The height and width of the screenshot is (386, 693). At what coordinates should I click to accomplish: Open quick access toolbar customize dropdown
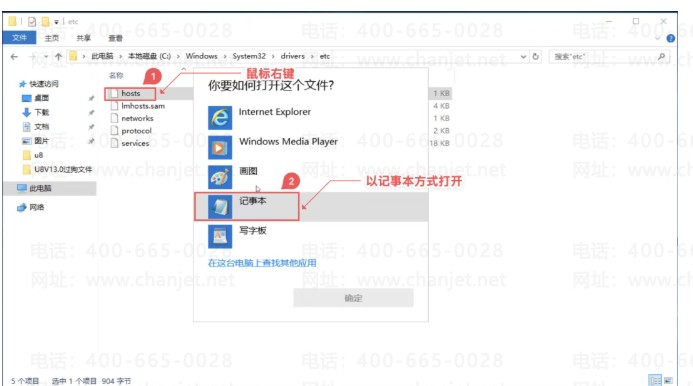point(56,22)
